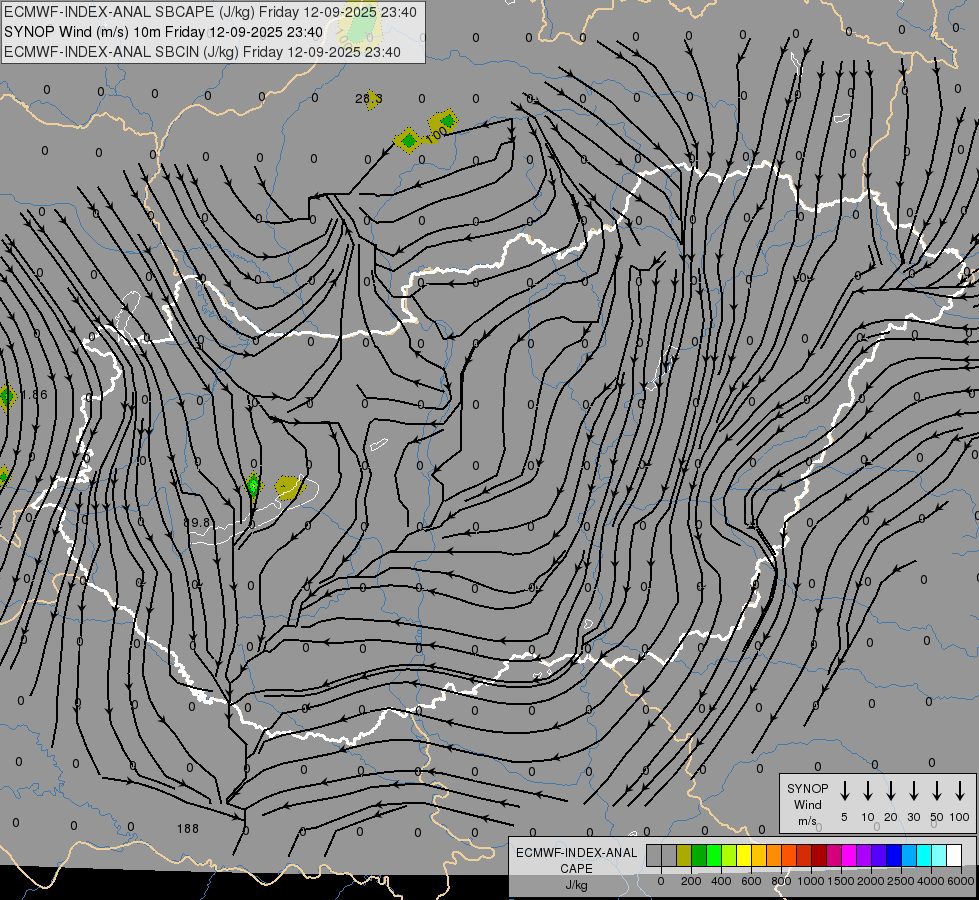
Task: Pick the cyan swatch before 4000 tick
Action: [x=925, y=855]
